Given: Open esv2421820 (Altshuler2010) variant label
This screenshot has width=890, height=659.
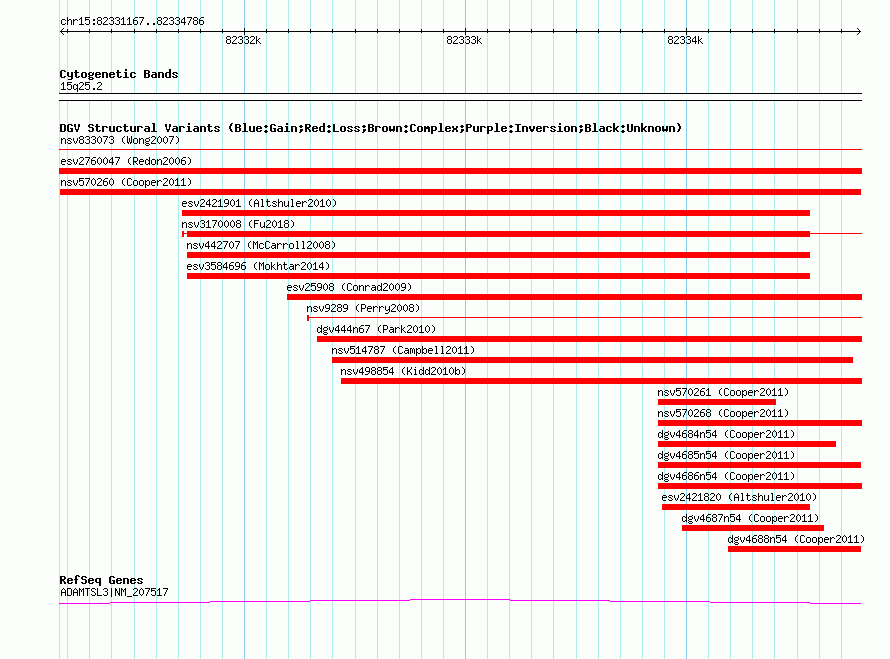Looking at the screenshot, I should pyautogui.click(x=739, y=497).
